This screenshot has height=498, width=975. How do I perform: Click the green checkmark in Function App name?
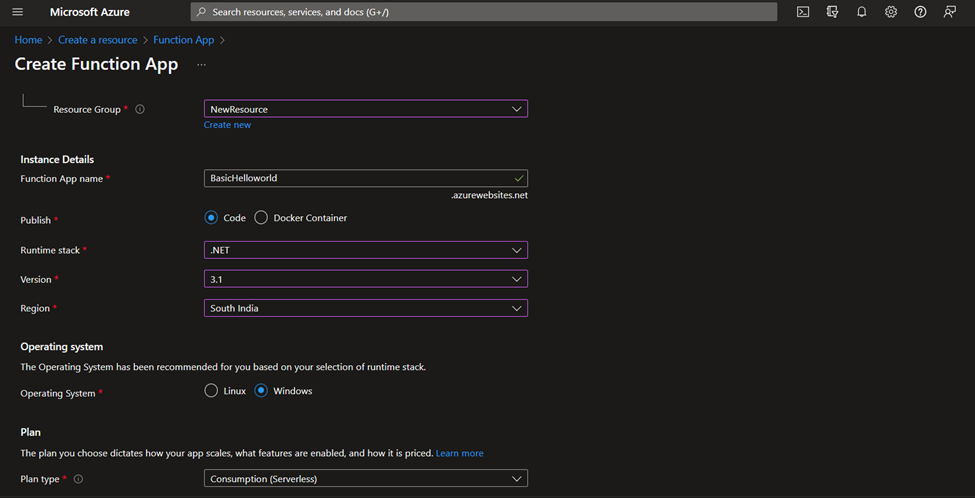click(519, 178)
